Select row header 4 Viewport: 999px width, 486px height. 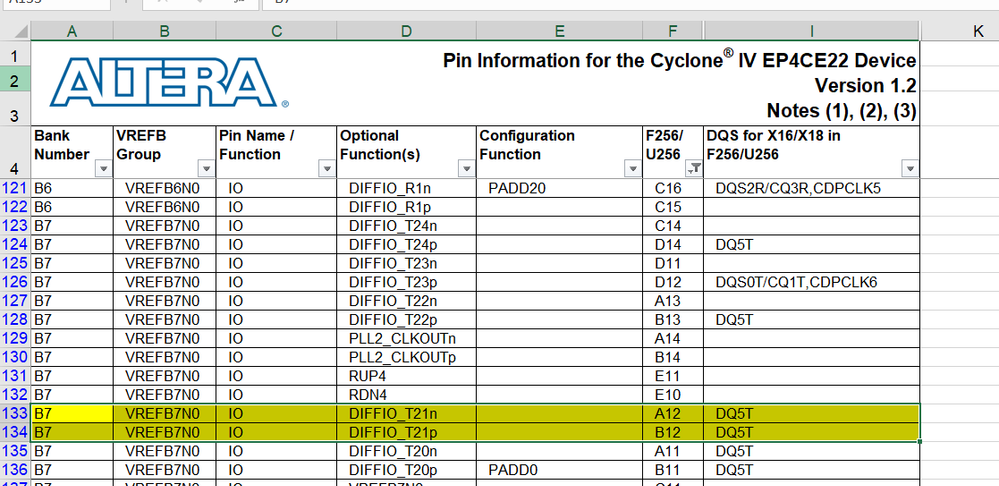15,152
